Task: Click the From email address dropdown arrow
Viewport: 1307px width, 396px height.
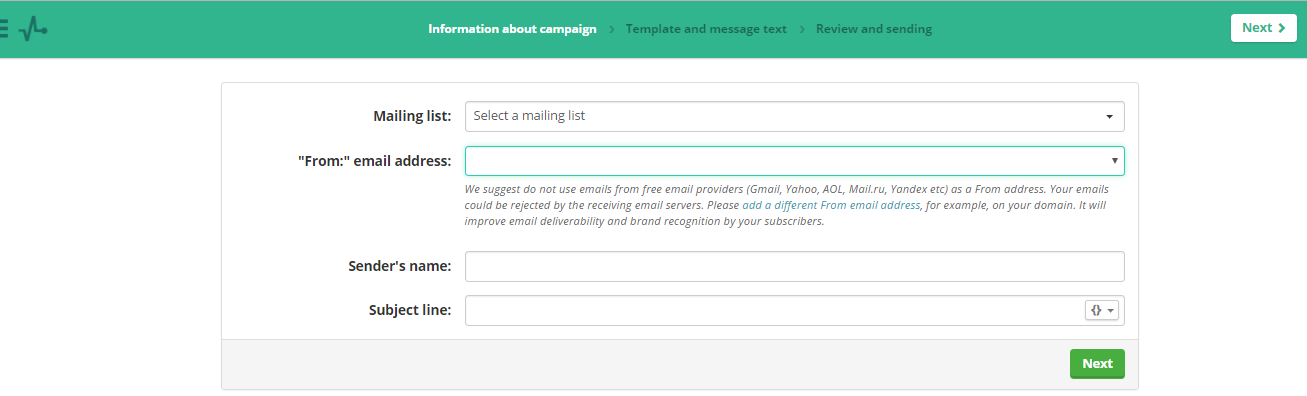Action: click(x=1114, y=161)
